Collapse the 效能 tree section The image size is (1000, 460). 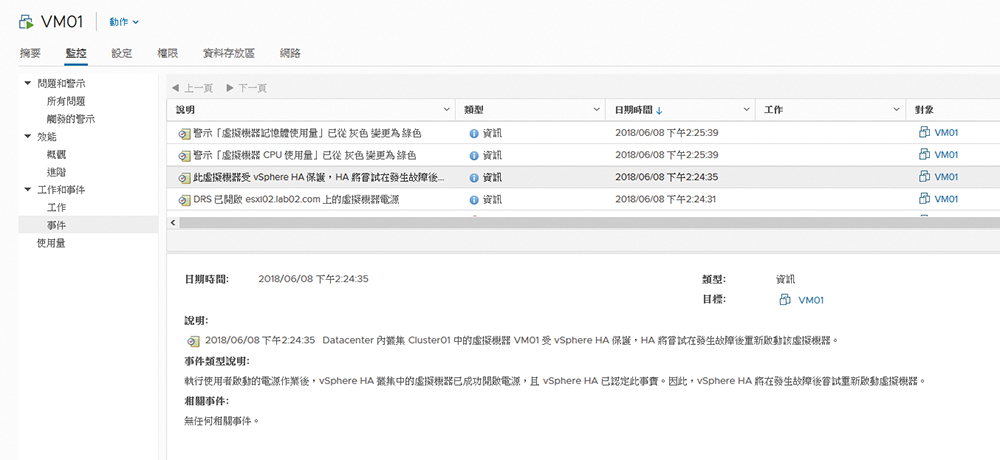(27, 136)
